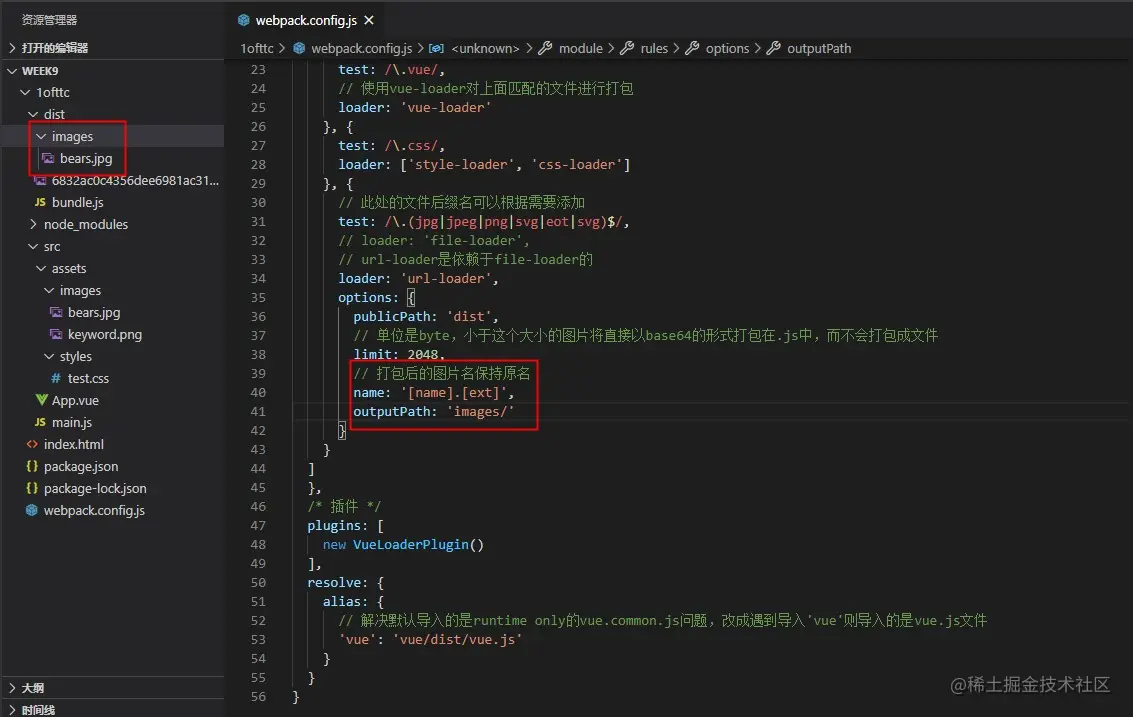Screen dimensions: 1133x717
Task: Click line number 41 in the gutter
Action: click(x=258, y=411)
